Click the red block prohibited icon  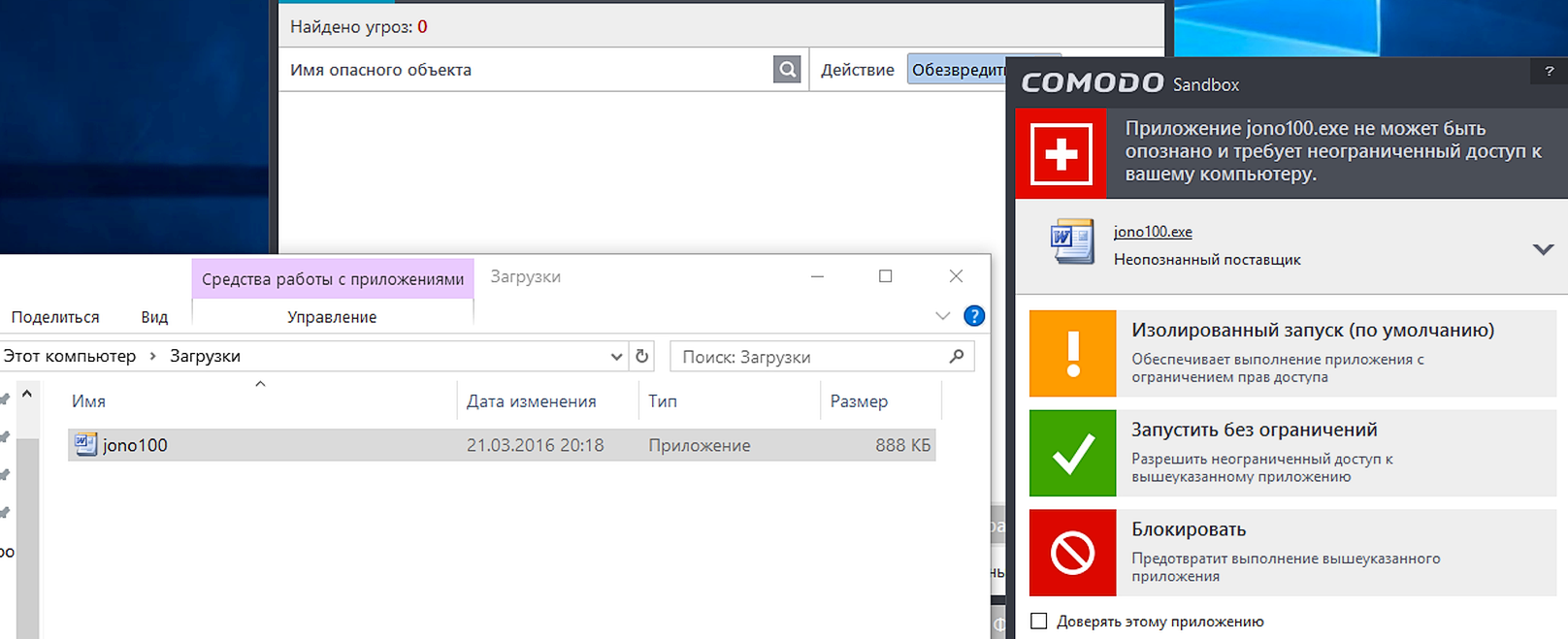point(1073,553)
